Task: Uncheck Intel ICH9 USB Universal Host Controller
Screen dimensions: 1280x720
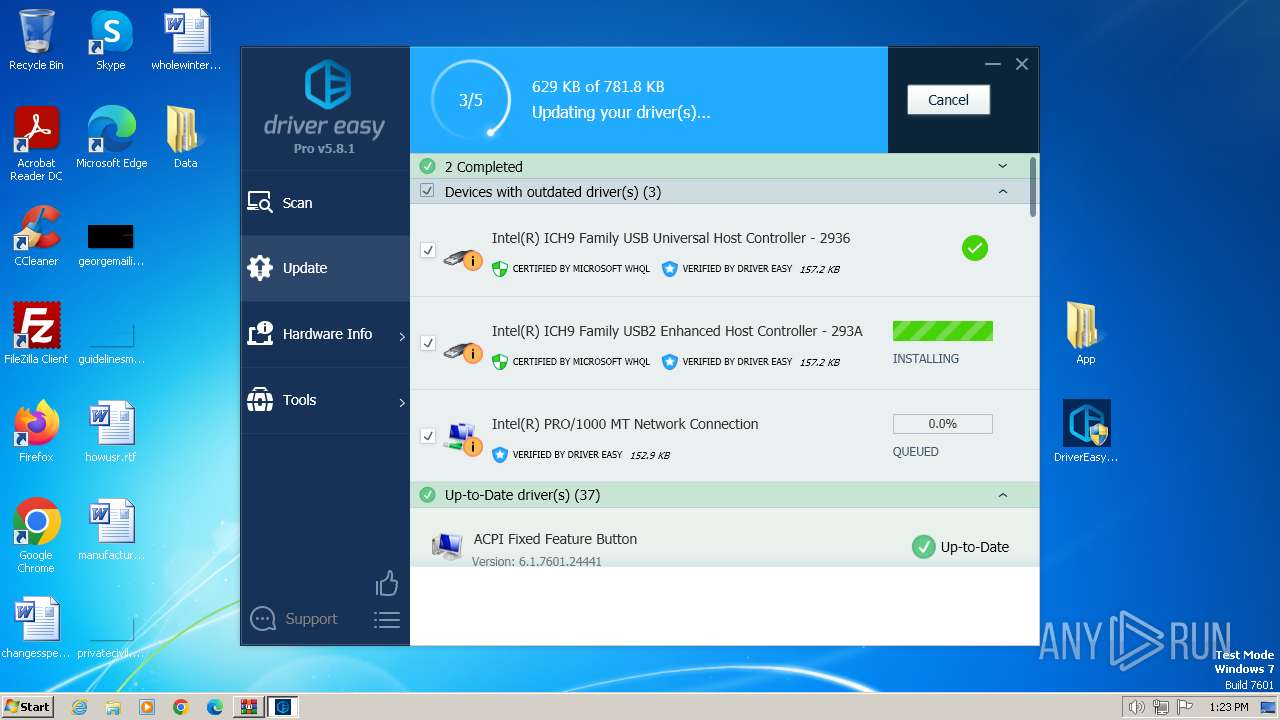Action: coord(428,250)
